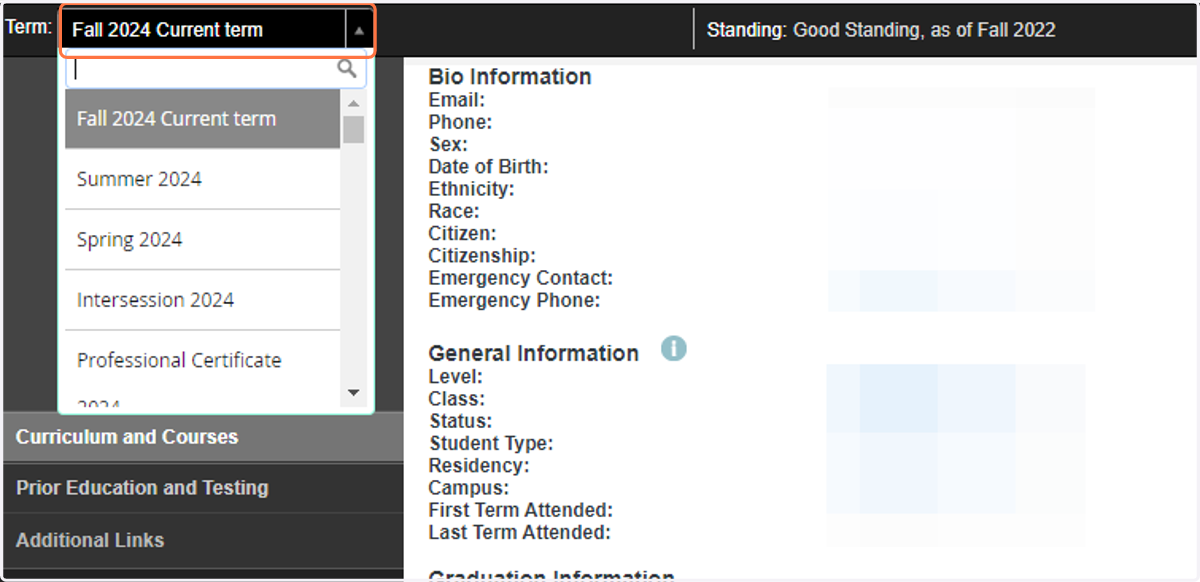Click the Citizen: label
Screen dimensions: 1200x582
point(463,234)
